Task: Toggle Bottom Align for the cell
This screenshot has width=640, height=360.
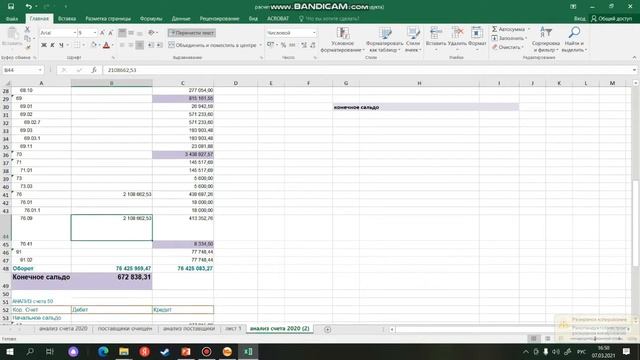Action: click(140, 33)
